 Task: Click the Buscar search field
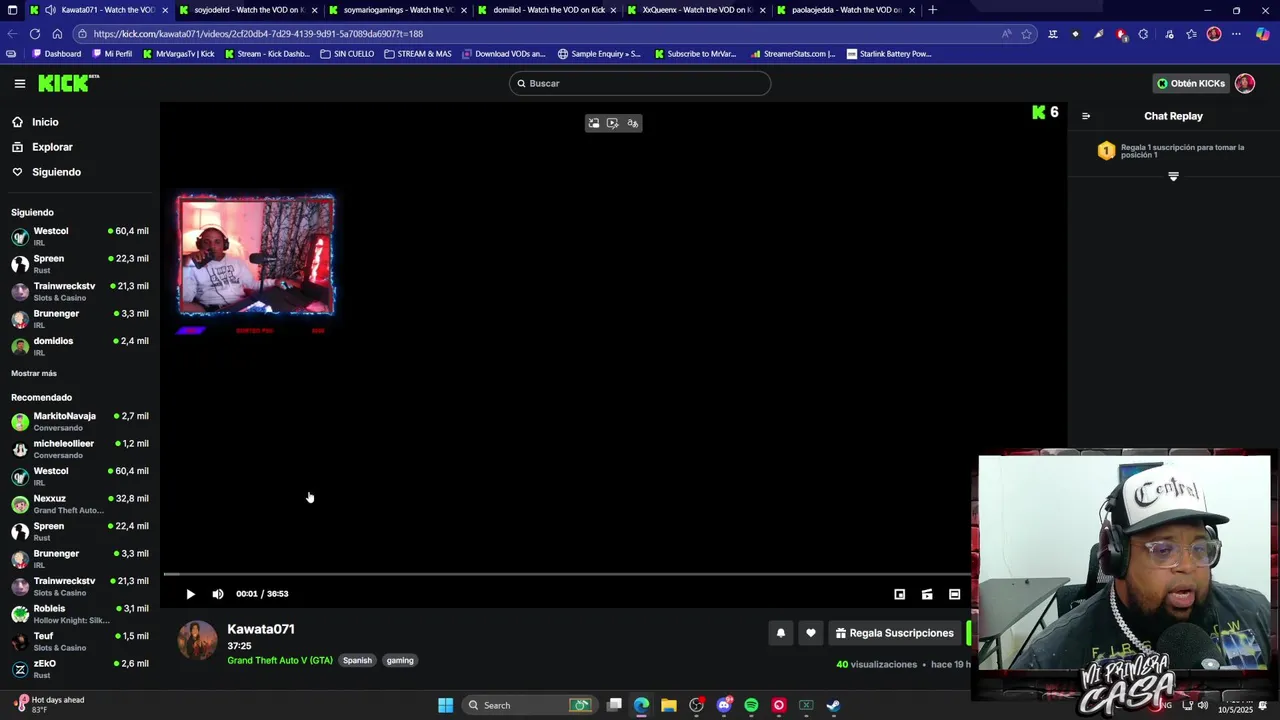click(640, 83)
